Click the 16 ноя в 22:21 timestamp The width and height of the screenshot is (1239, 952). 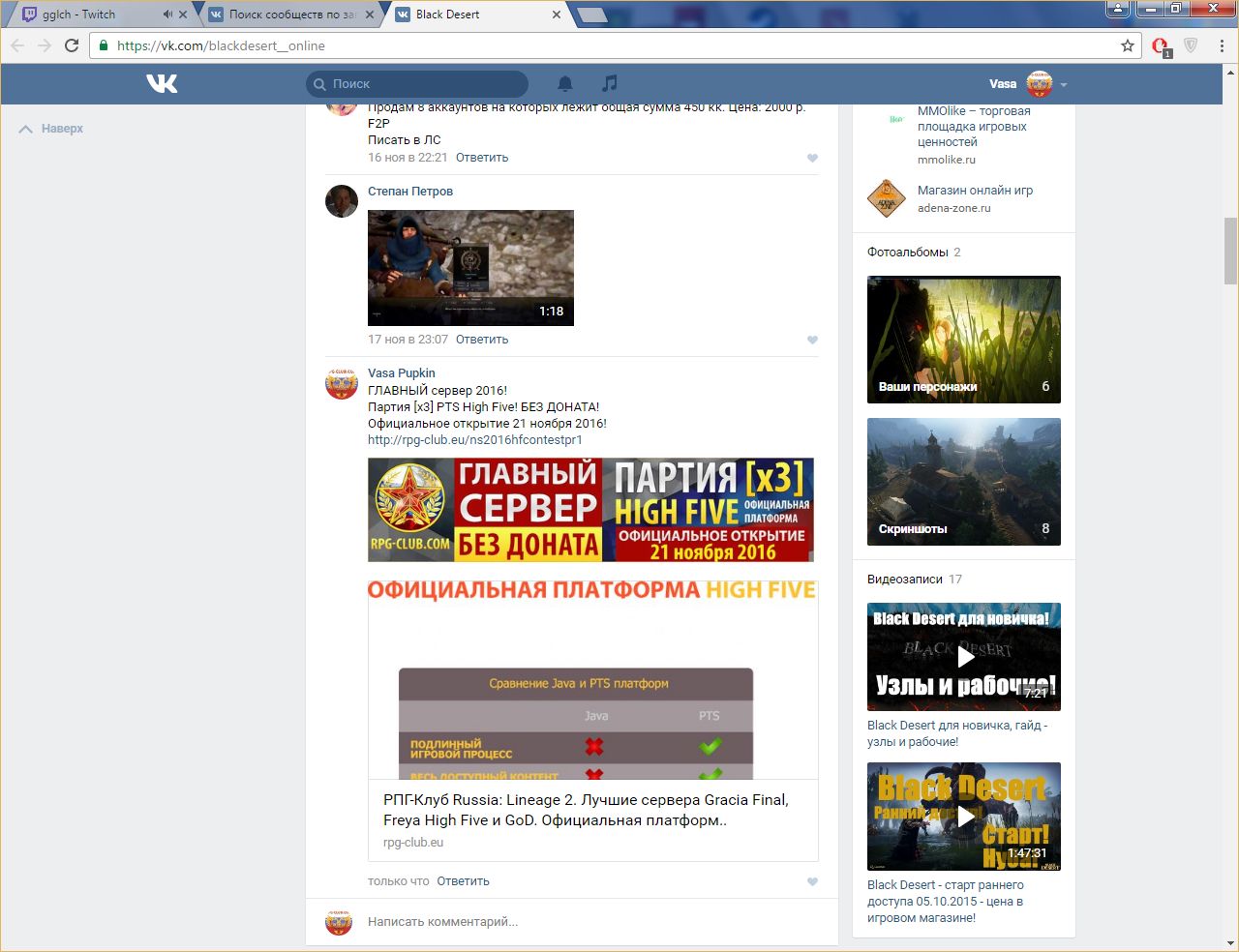tap(408, 158)
